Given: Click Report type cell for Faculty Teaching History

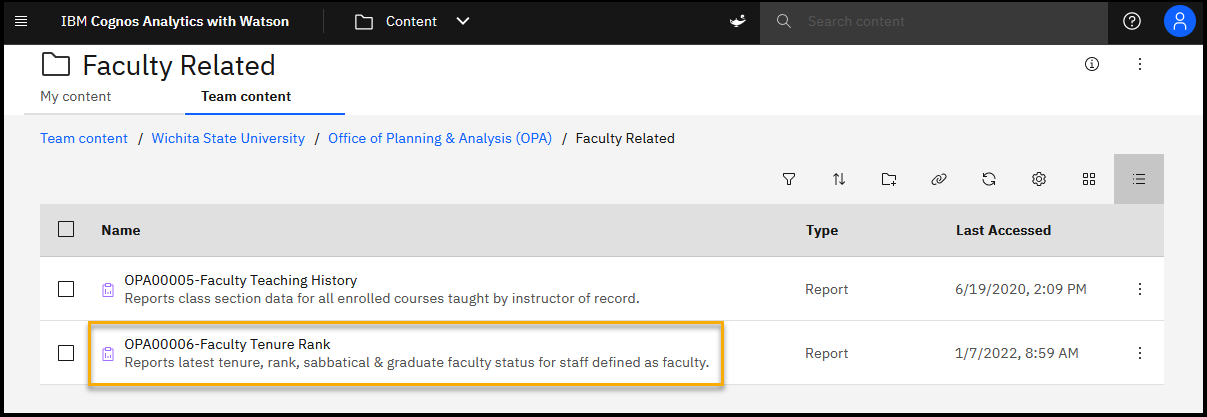Looking at the screenshot, I should [x=827, y=289].
